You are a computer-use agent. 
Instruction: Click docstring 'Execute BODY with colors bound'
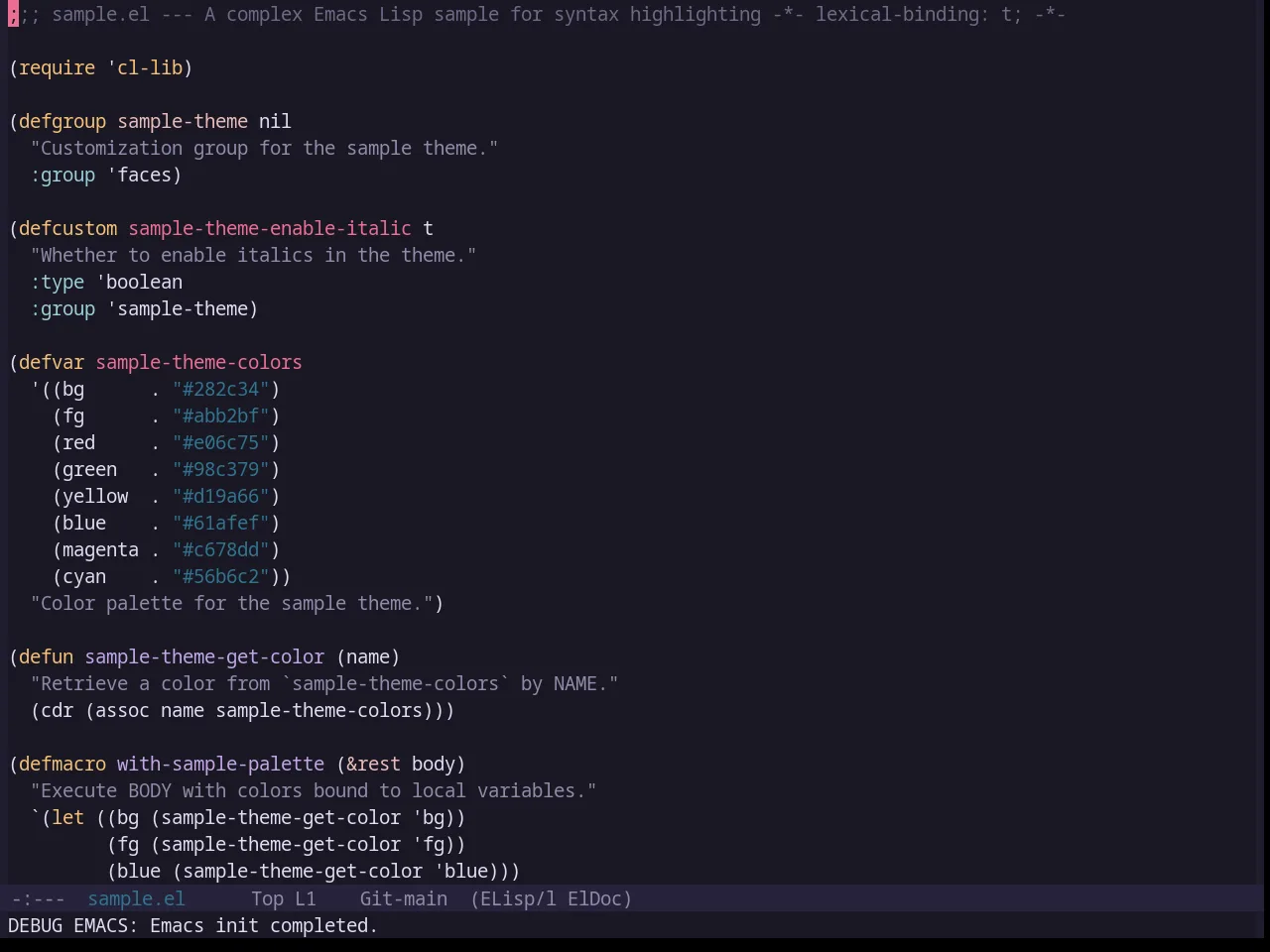314,790
